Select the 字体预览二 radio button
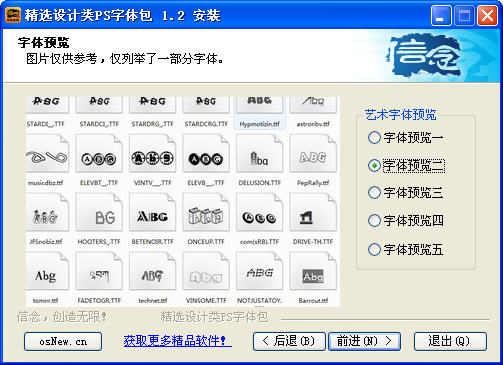Viewport: 503px width, 365px height. 374,165
